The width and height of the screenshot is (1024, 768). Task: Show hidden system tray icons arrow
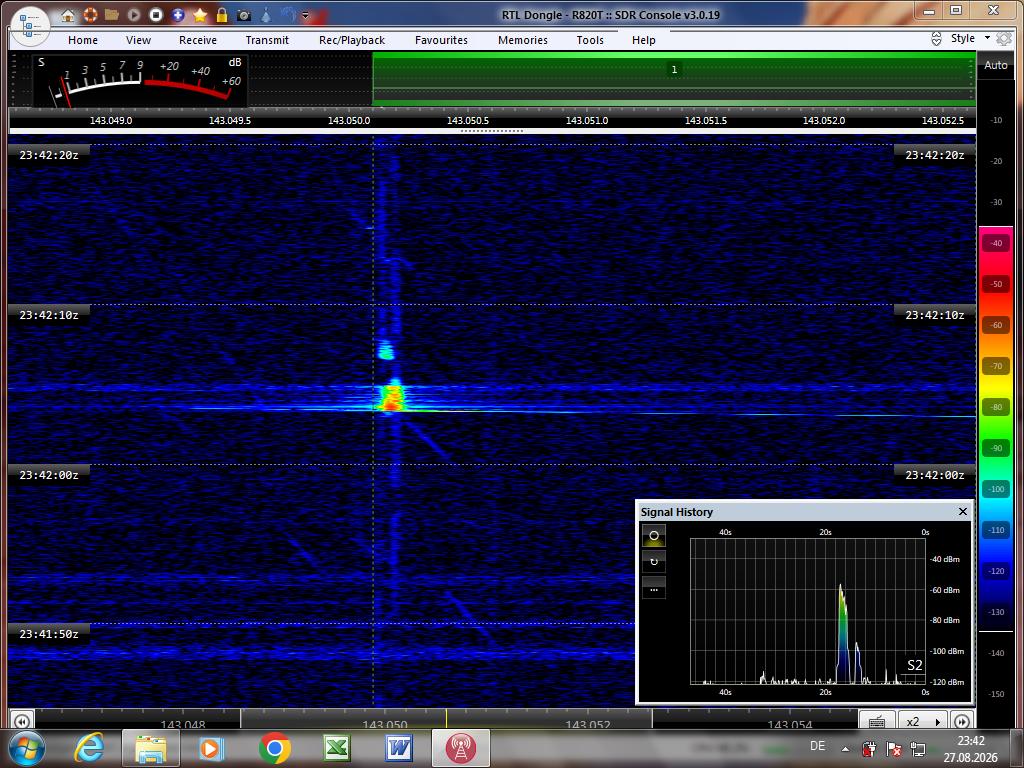pos(845,749)
